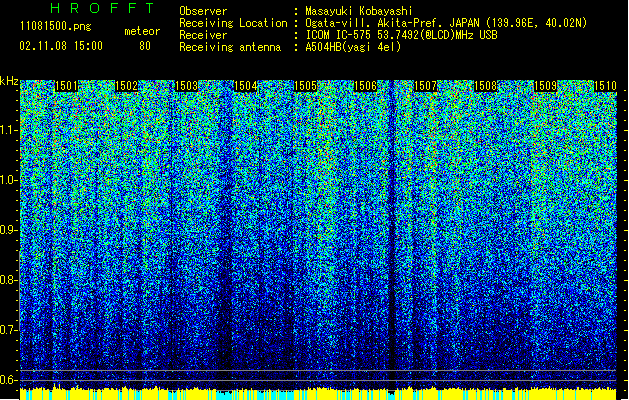The width and height of the screenshot is (629, 400).
Task: Click the Observer label
Action: pos(203,11)
